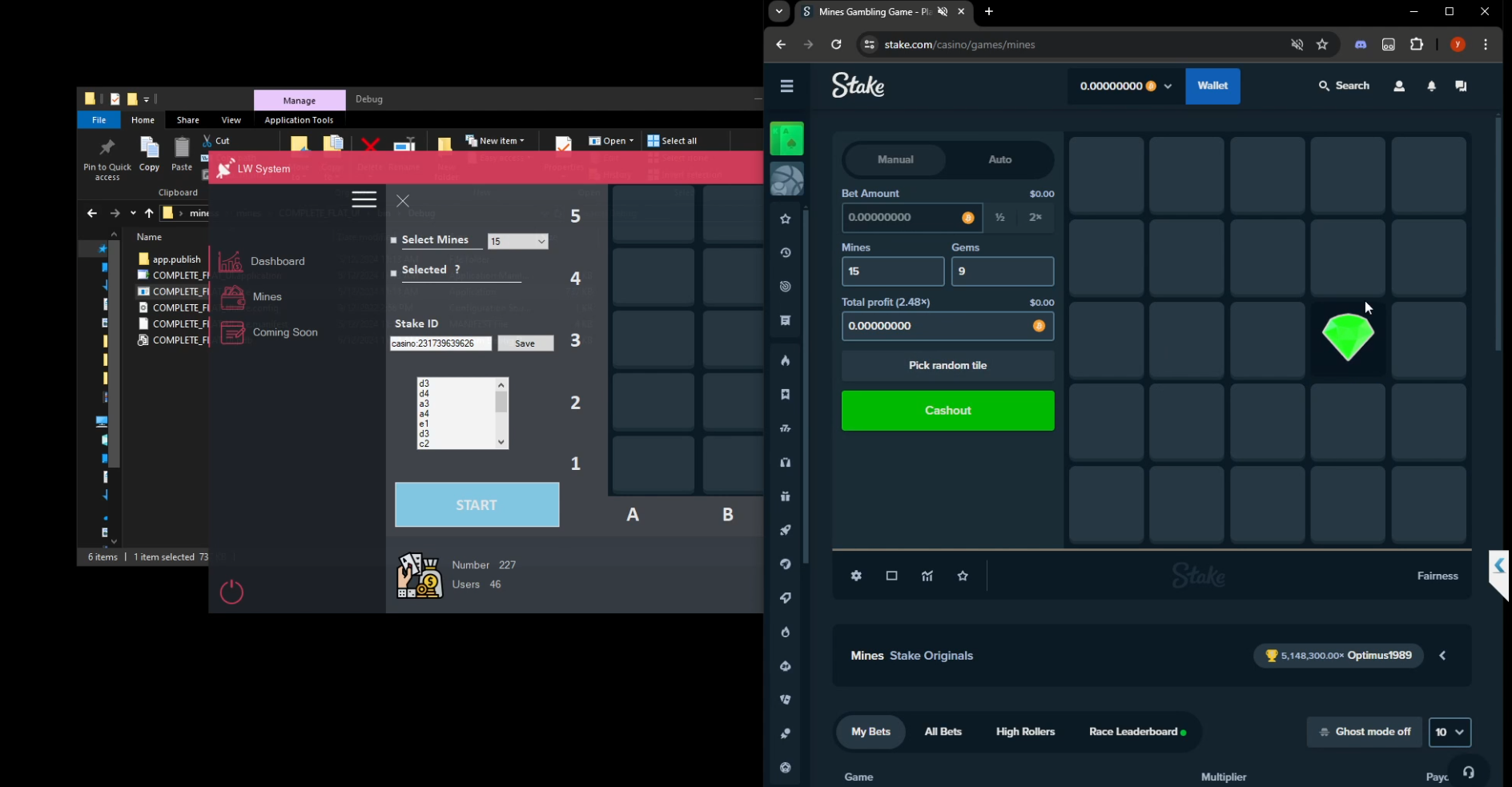The width and height of the screenshot is (1512, 787).
Task: Click the Discord extension icon in Chrome
Action: tap(1361, 45)
